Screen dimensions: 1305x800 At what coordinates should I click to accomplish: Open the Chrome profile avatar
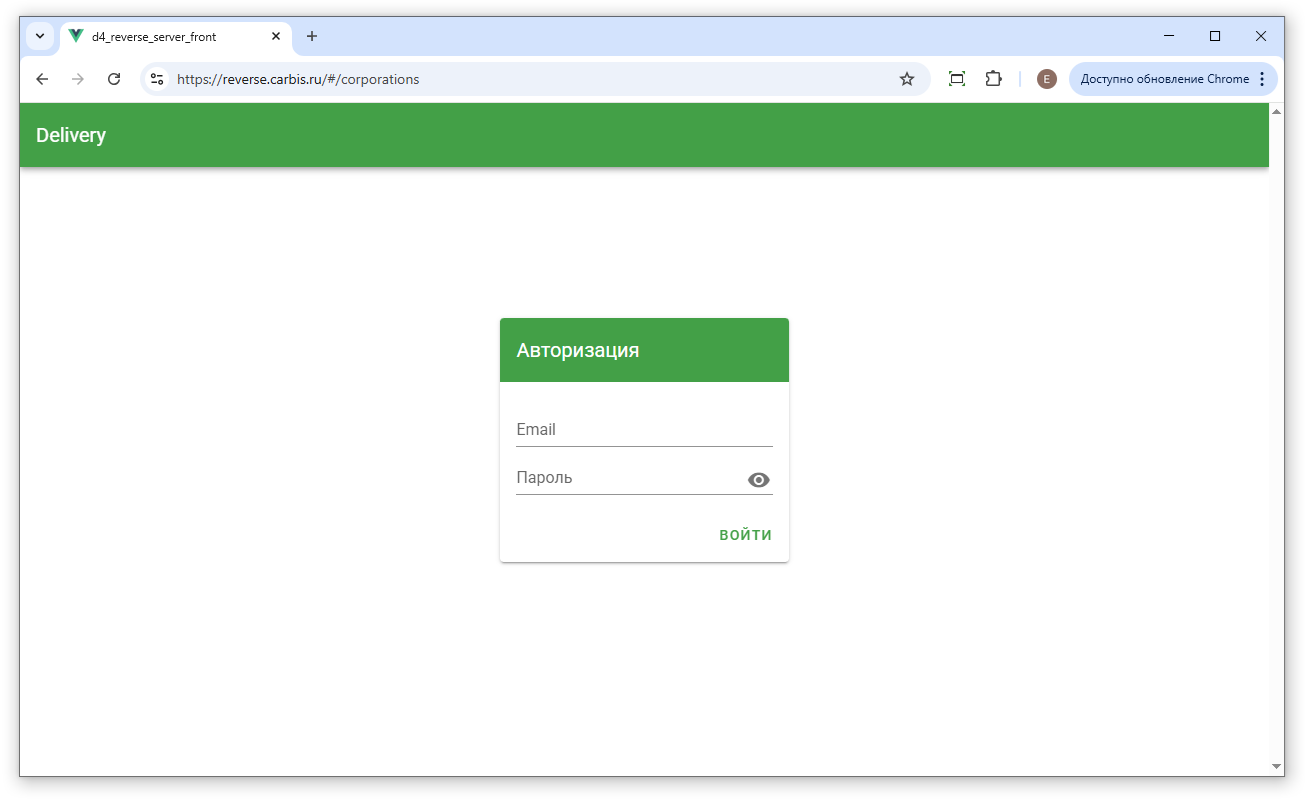[x=1046, y=79]
